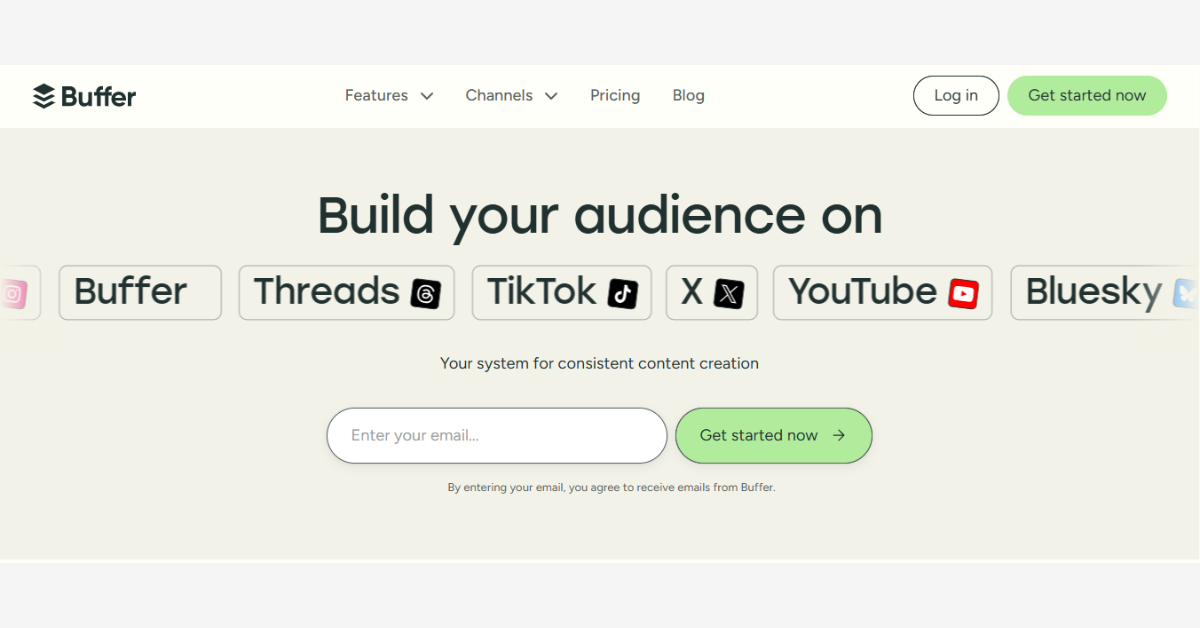Viewport: 1200px width, 628px height.
Task: Click the X logo icon
Action: 729,293
